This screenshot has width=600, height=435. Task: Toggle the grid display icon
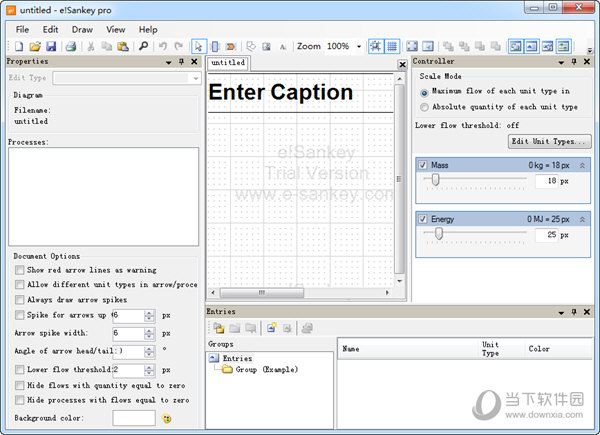[x=392, y=46]
